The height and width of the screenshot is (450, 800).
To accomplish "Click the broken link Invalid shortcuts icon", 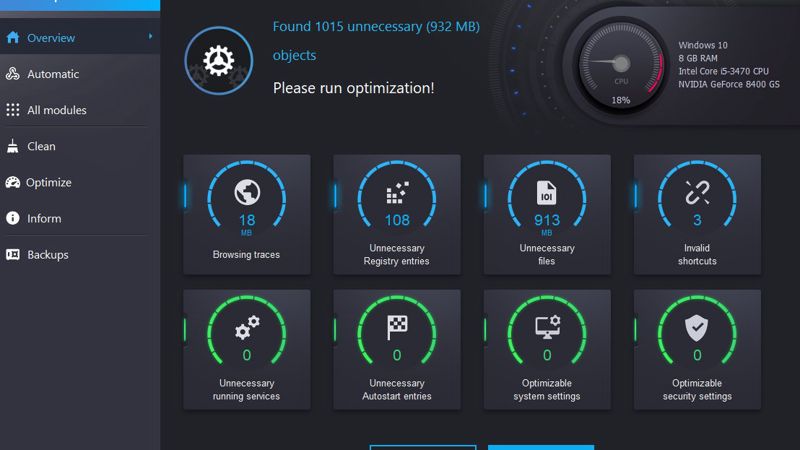I will click(697, 193).
